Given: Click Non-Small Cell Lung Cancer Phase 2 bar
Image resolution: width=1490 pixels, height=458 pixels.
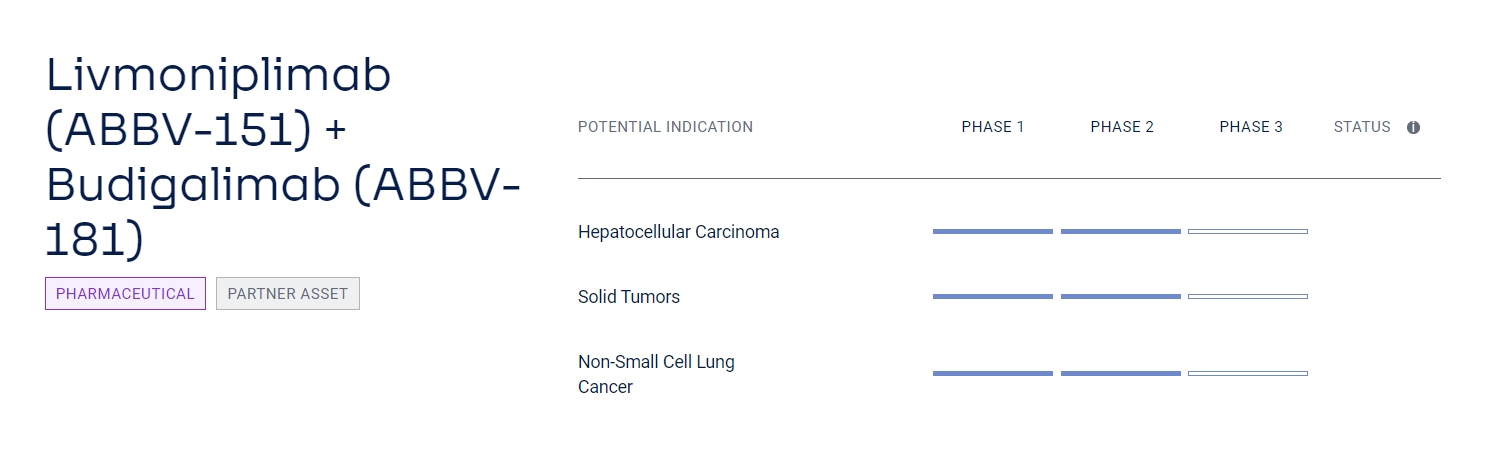Looking at the screenshot, I should pyautogui.click(x=1121, y=374).
